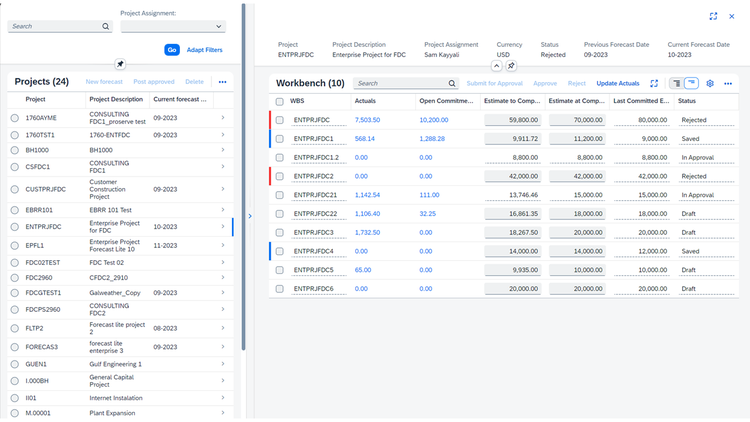Click Workbench search magnifier icon
750x422 pixels.
(452, 83)
